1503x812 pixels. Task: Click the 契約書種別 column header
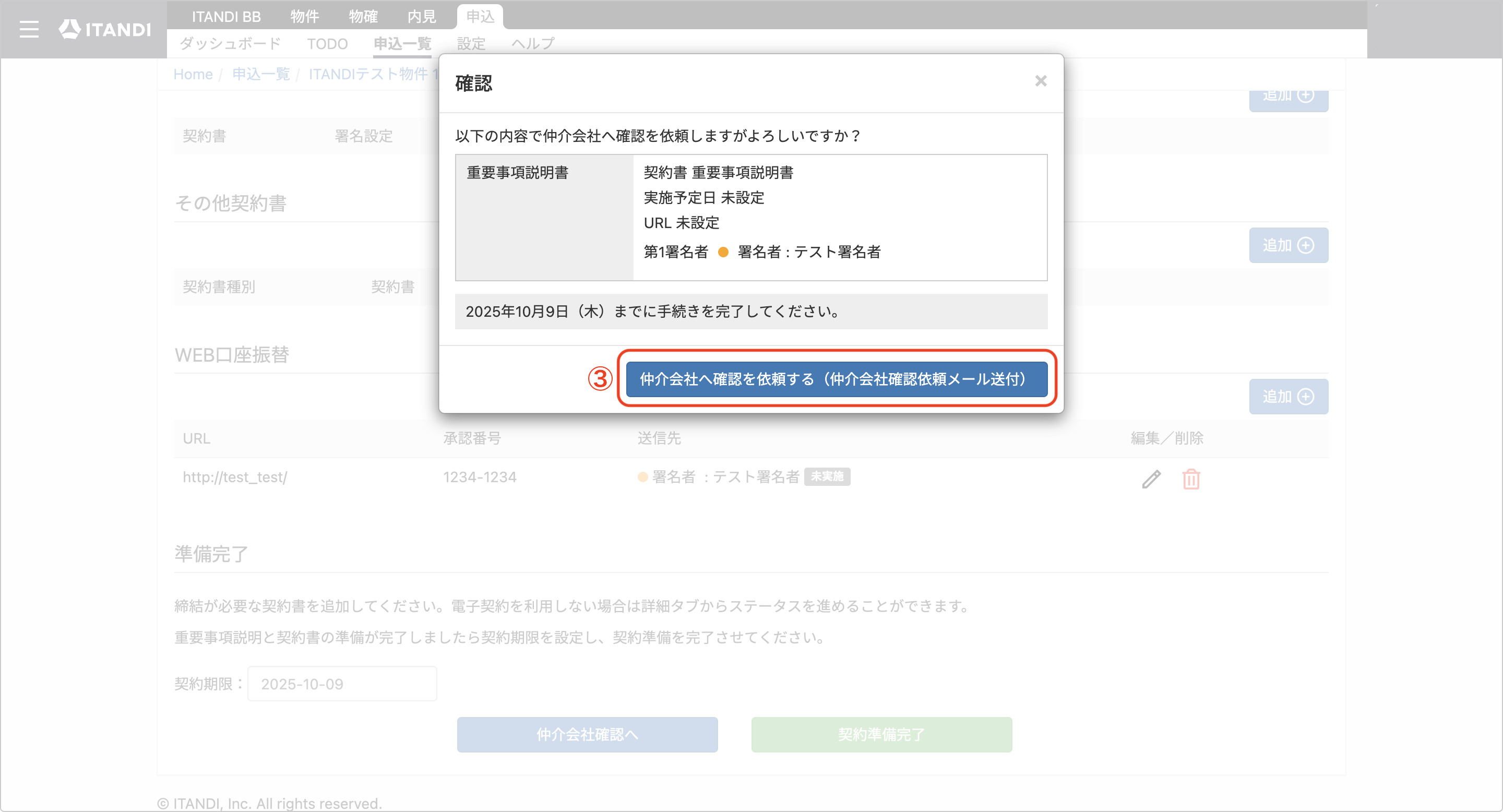pos(219,287)
